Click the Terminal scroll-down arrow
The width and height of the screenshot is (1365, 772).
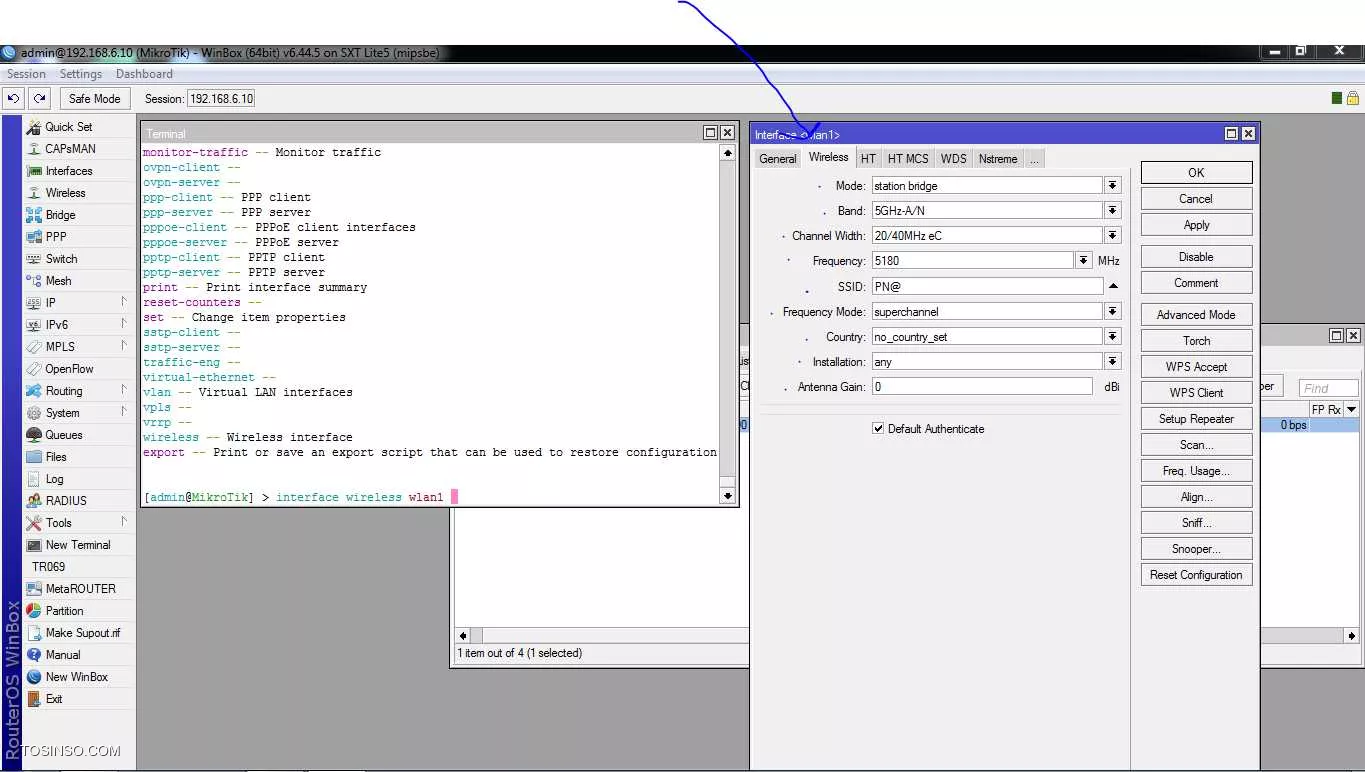[x=727, y=496]
